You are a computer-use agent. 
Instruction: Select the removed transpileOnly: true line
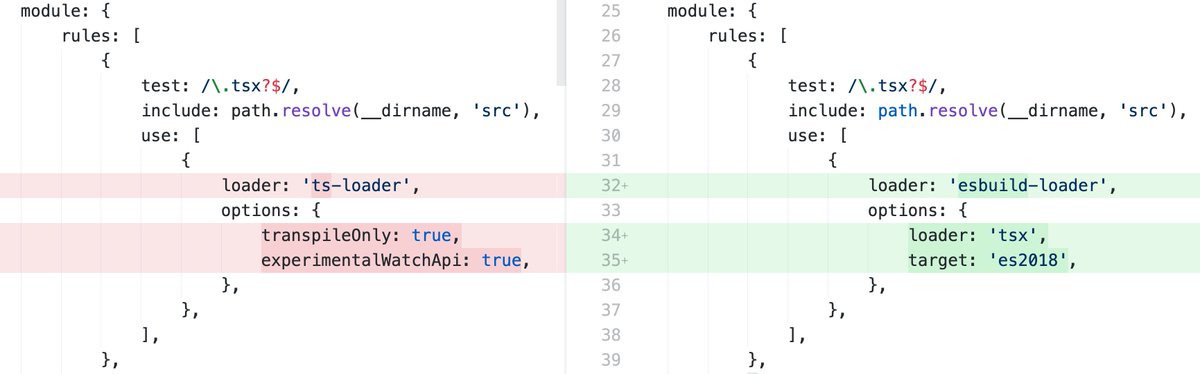click(x=283, y=235)
